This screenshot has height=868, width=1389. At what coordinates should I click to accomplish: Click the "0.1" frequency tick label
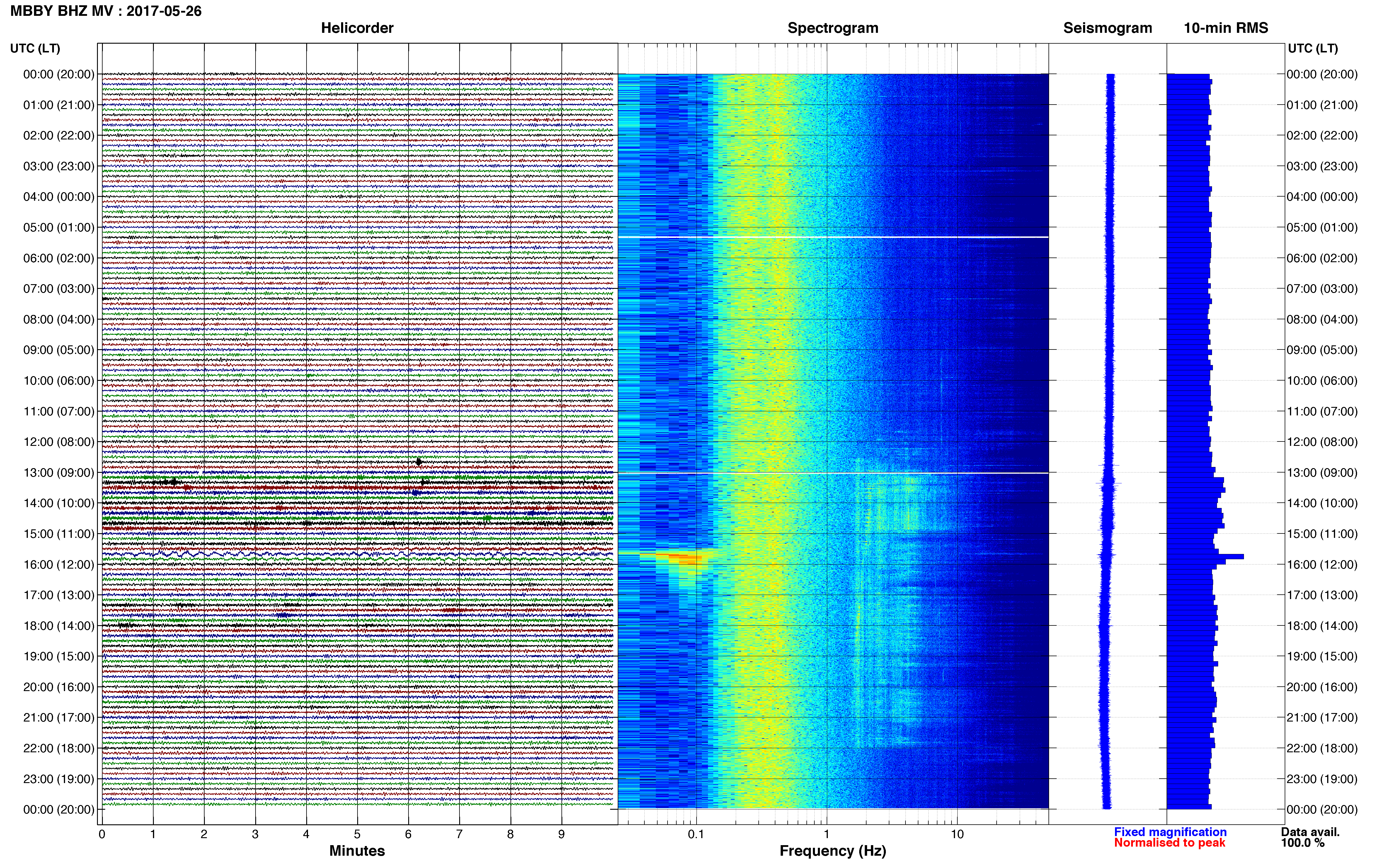point(696,834)
